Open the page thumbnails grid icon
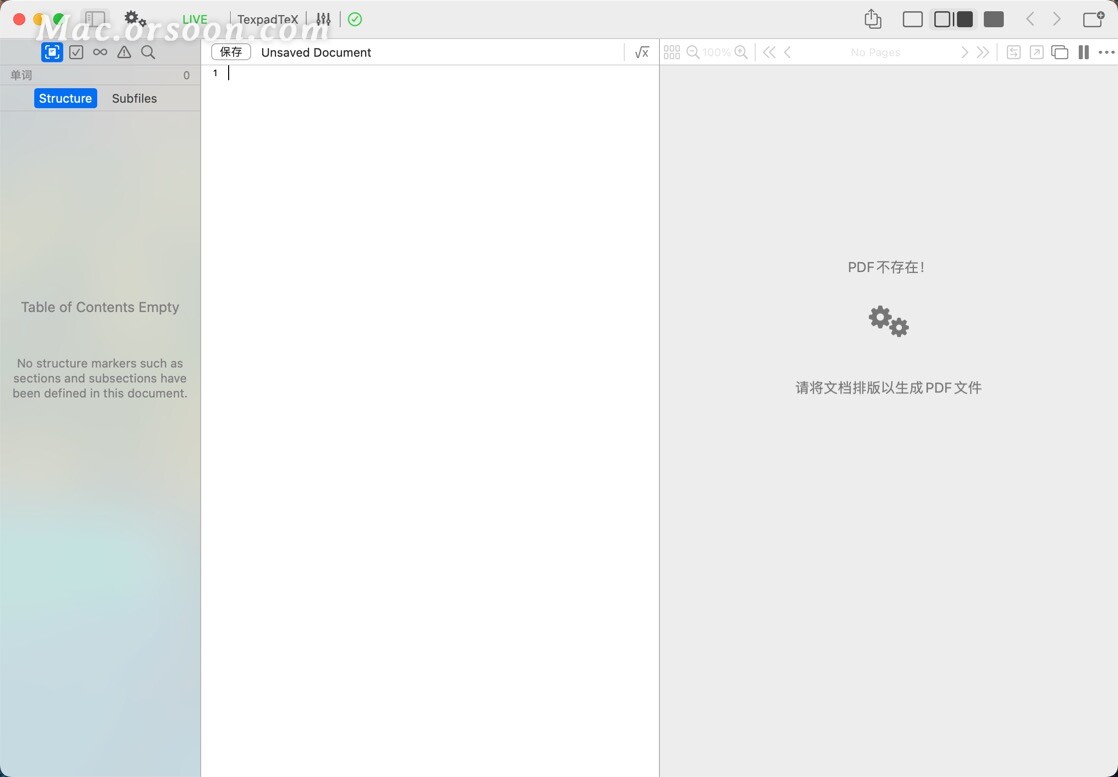 click(672, 52)
